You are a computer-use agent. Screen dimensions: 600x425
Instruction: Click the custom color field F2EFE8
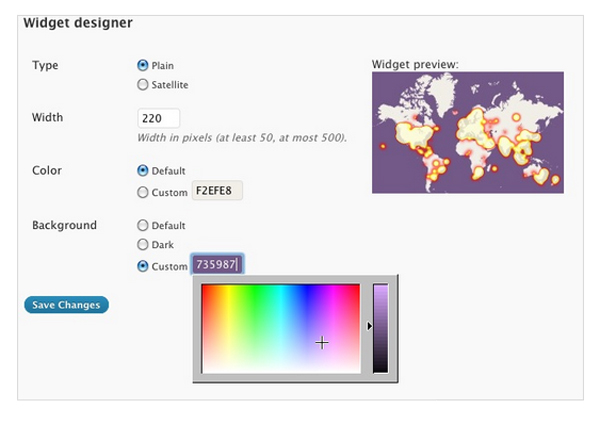pyautogui.click(x=217, y=191)
